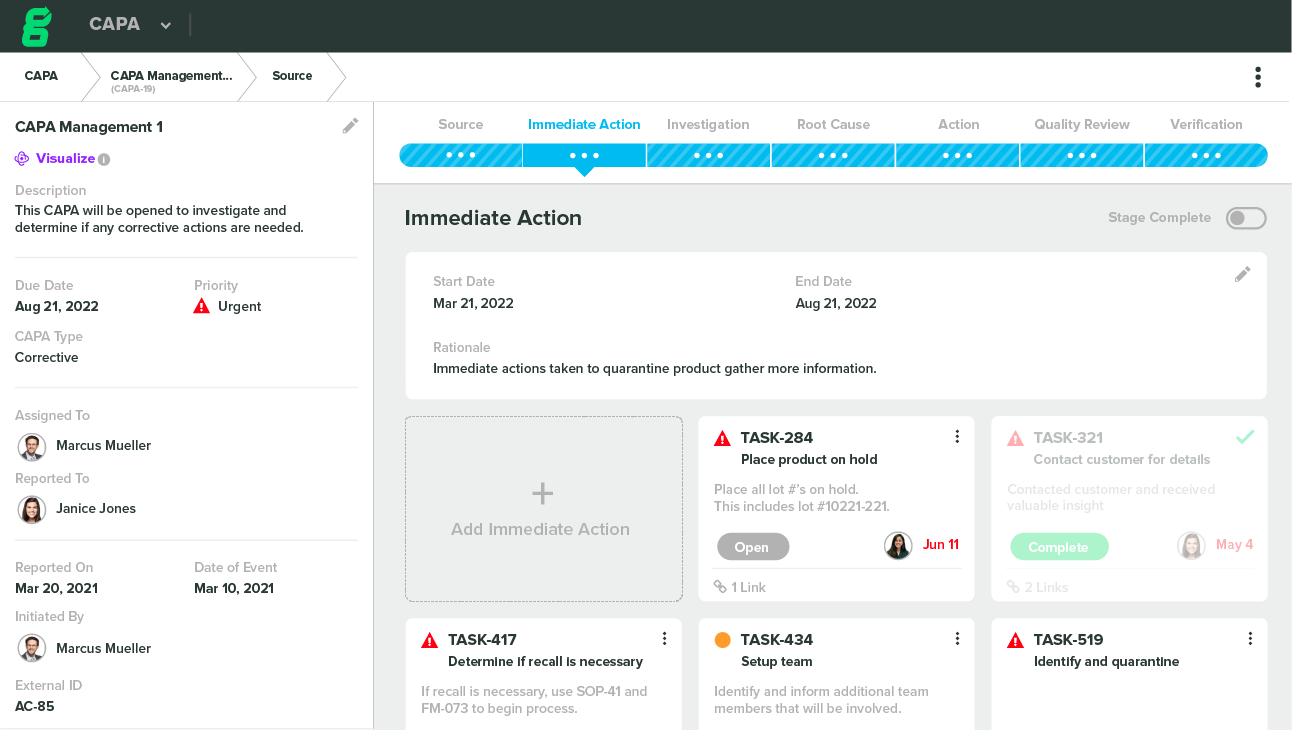Click Marcus Mueller avatar under Initiated By
1292x730 pixels.
tap(32, 648)
